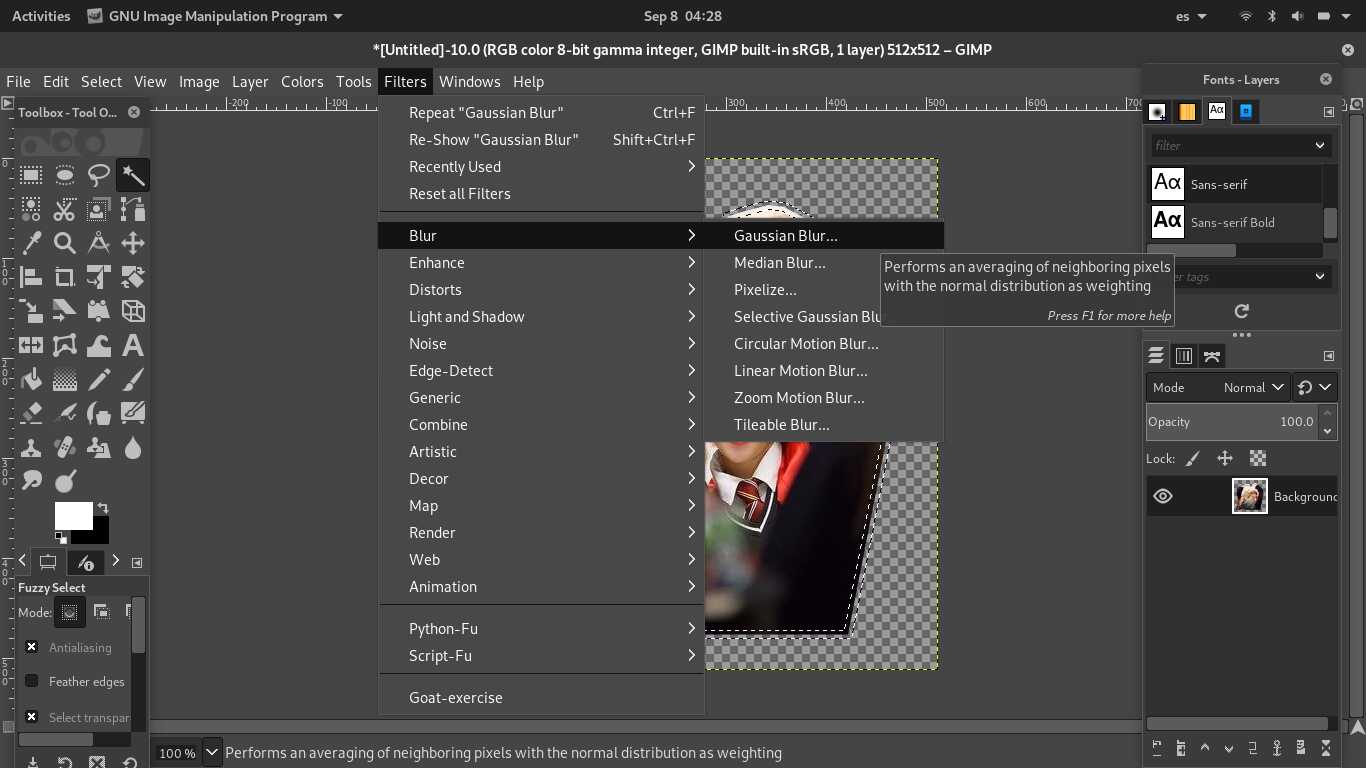The image size is (1366, 768).
Task: Click Reset all Filters
Action: (x=459, y=193)
